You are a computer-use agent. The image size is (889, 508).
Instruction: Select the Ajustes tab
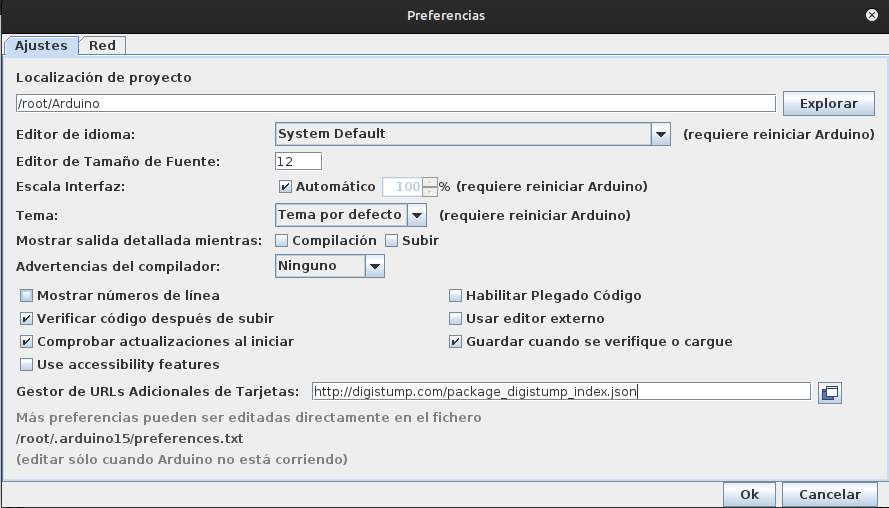[x=41, y=45]
